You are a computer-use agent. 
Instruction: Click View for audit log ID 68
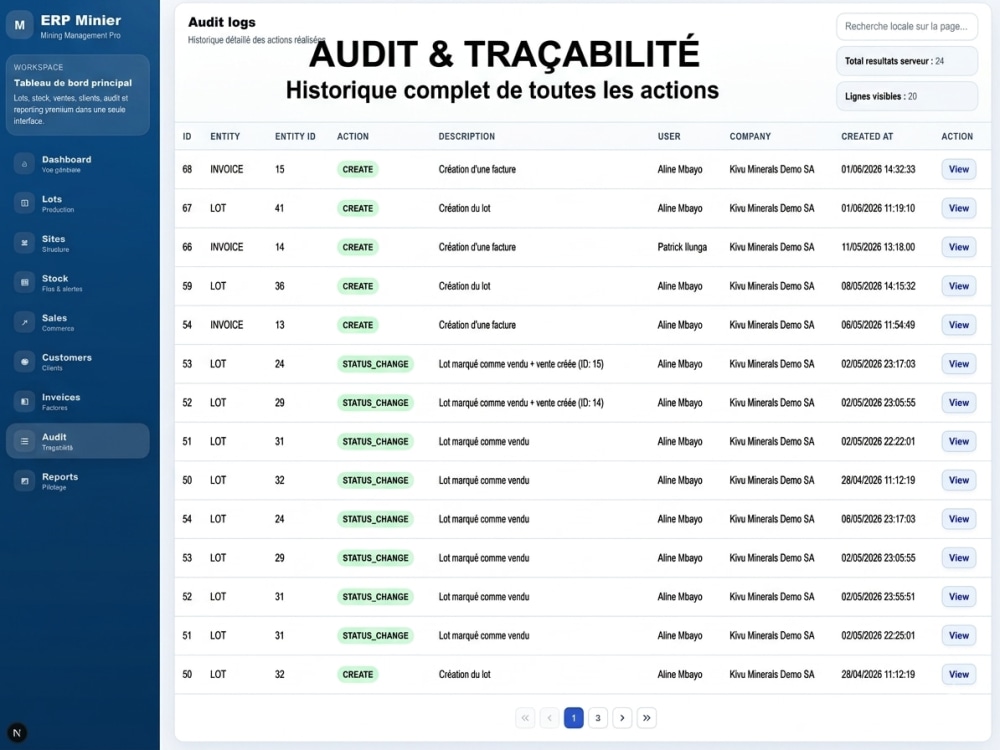(x=959, y=169)
